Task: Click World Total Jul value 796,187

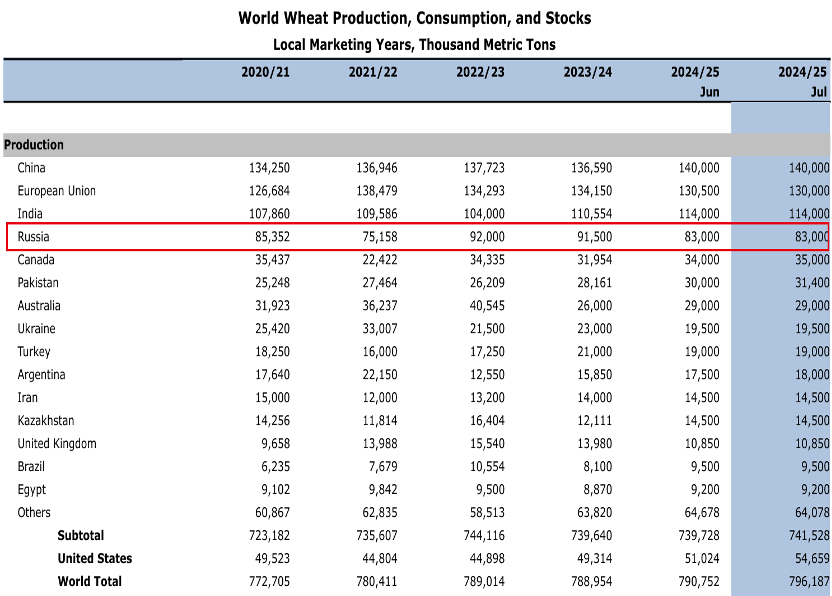Action: coord(809,582)
